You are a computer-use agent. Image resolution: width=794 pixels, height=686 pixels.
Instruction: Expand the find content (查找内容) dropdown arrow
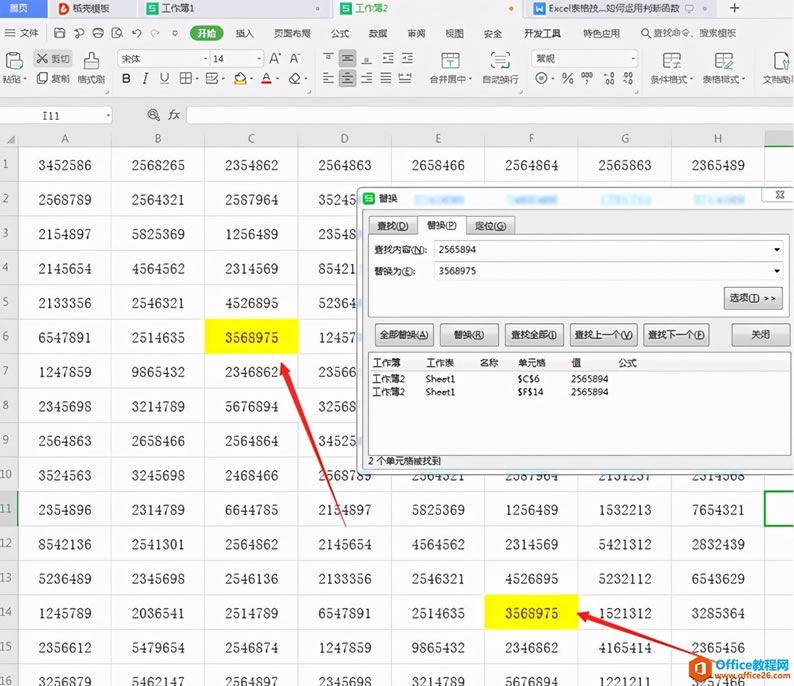point(777,249)
